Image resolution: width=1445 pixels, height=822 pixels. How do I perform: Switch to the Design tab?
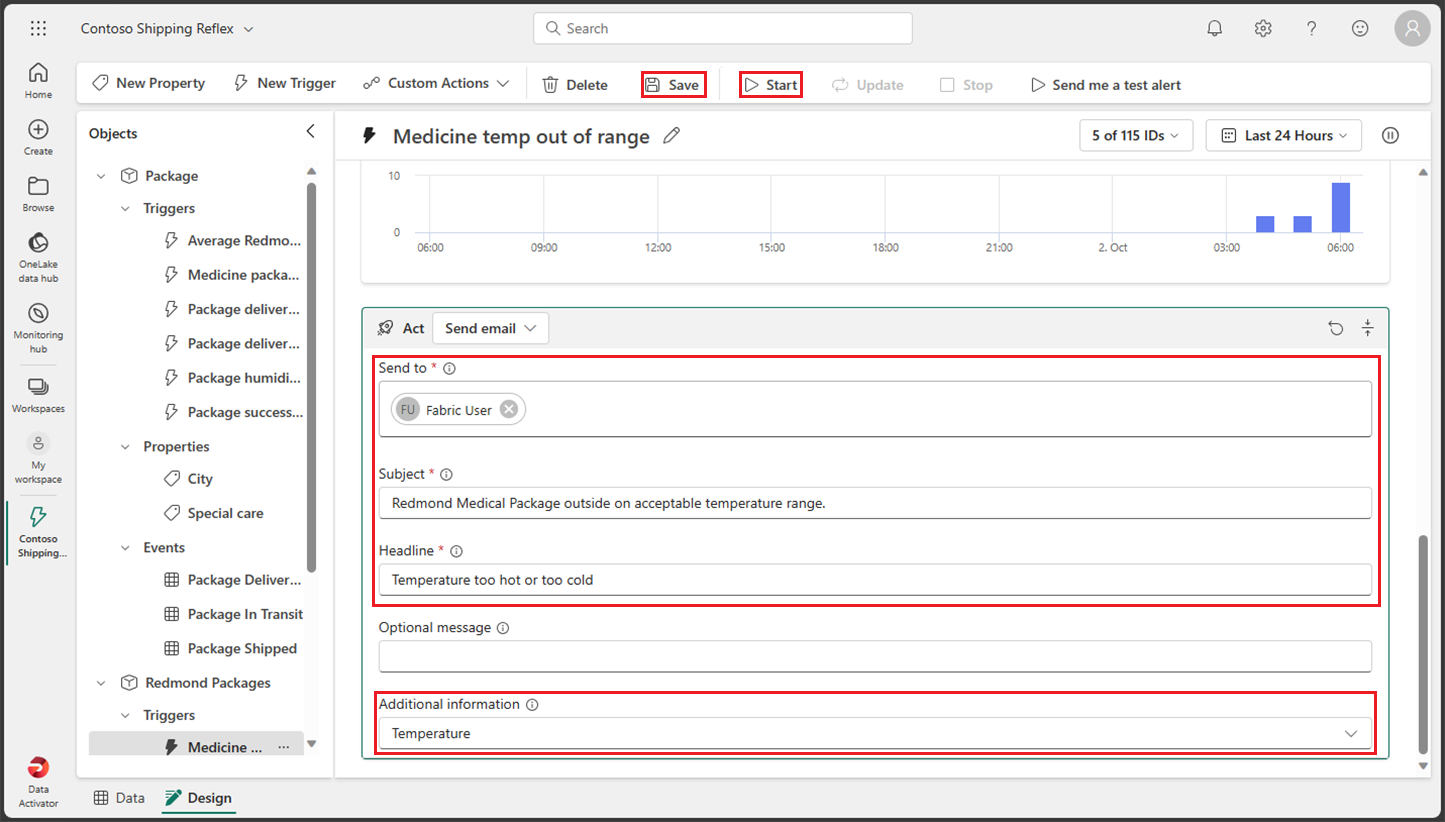[198, 798]
